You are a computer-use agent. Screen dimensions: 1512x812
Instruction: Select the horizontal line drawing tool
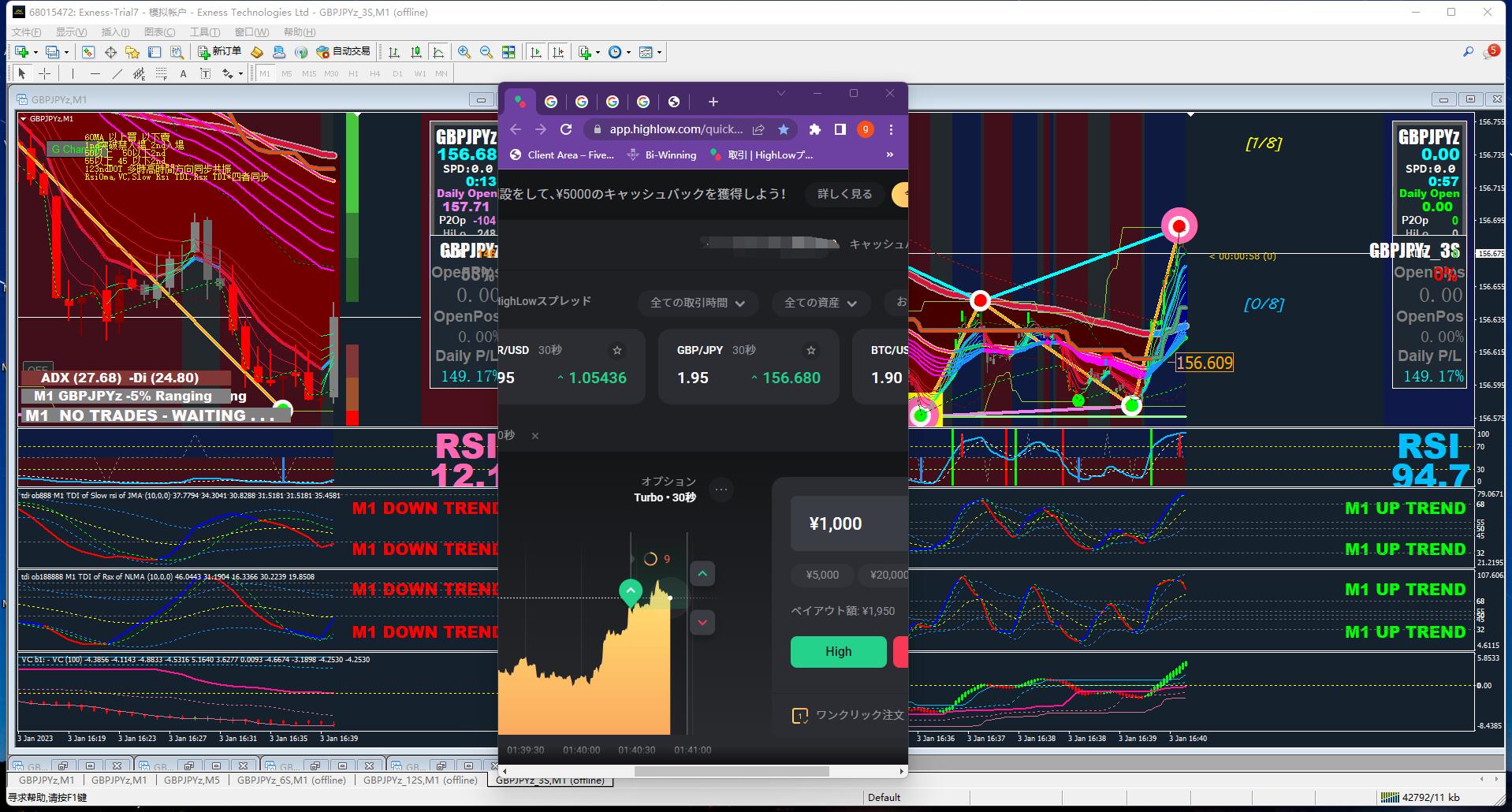95,73
